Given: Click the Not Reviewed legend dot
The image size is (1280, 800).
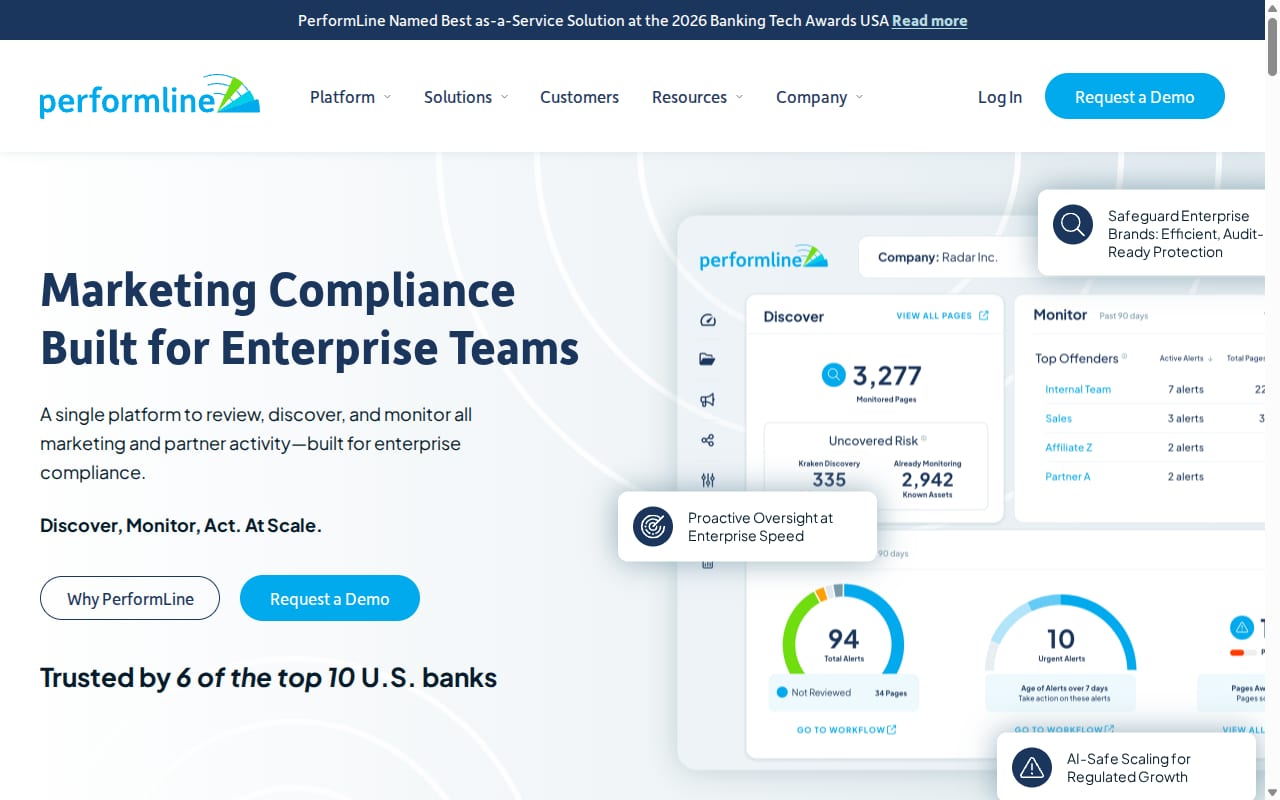Looking at the screenshot, I should pyautogui.click(x=782, y=692).
